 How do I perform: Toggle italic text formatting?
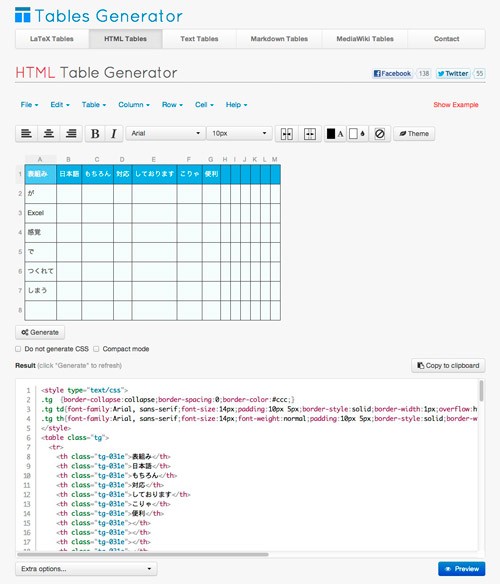[114, 133]
